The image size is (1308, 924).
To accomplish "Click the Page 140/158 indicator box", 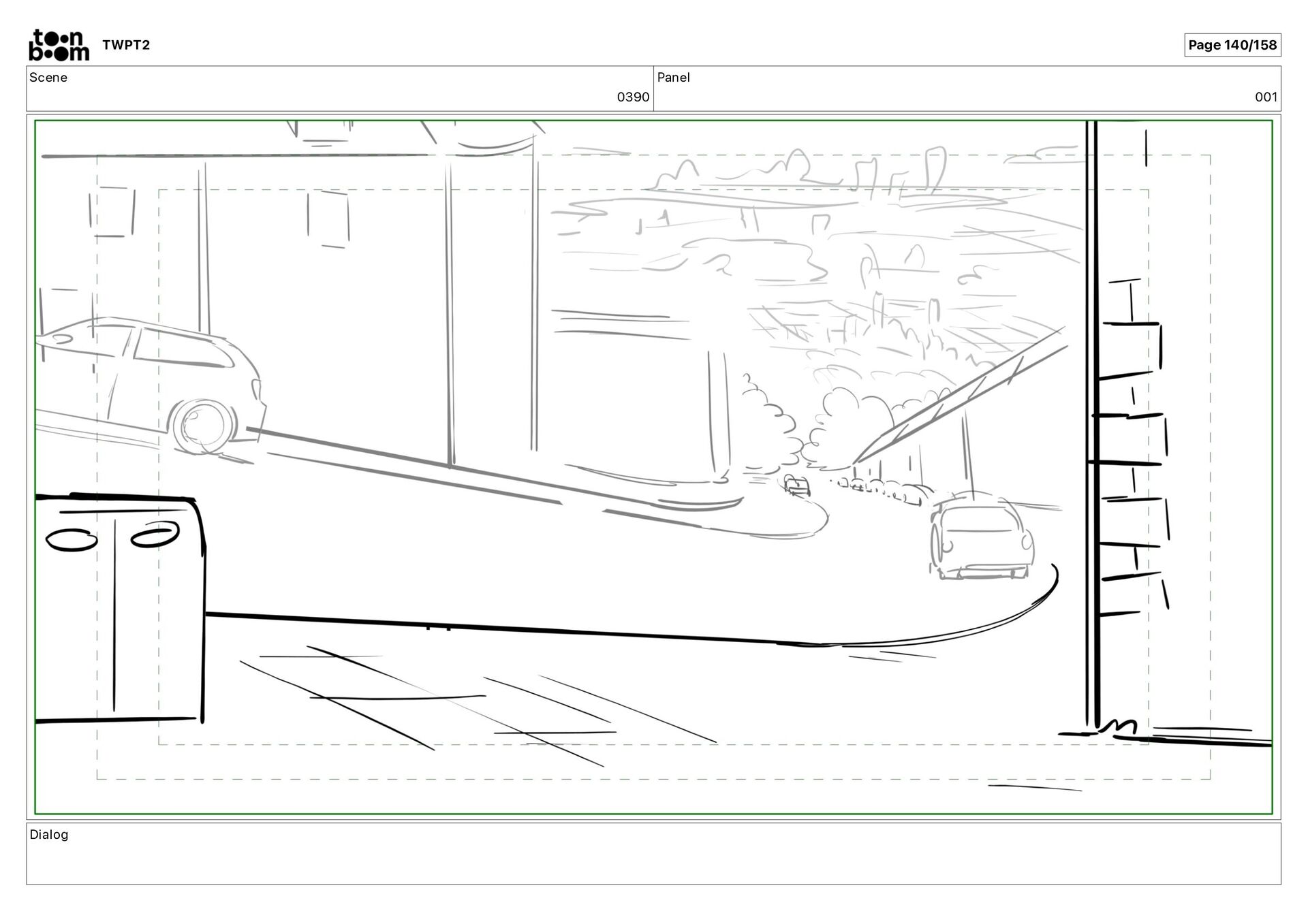I will [x=1232, y=45].
